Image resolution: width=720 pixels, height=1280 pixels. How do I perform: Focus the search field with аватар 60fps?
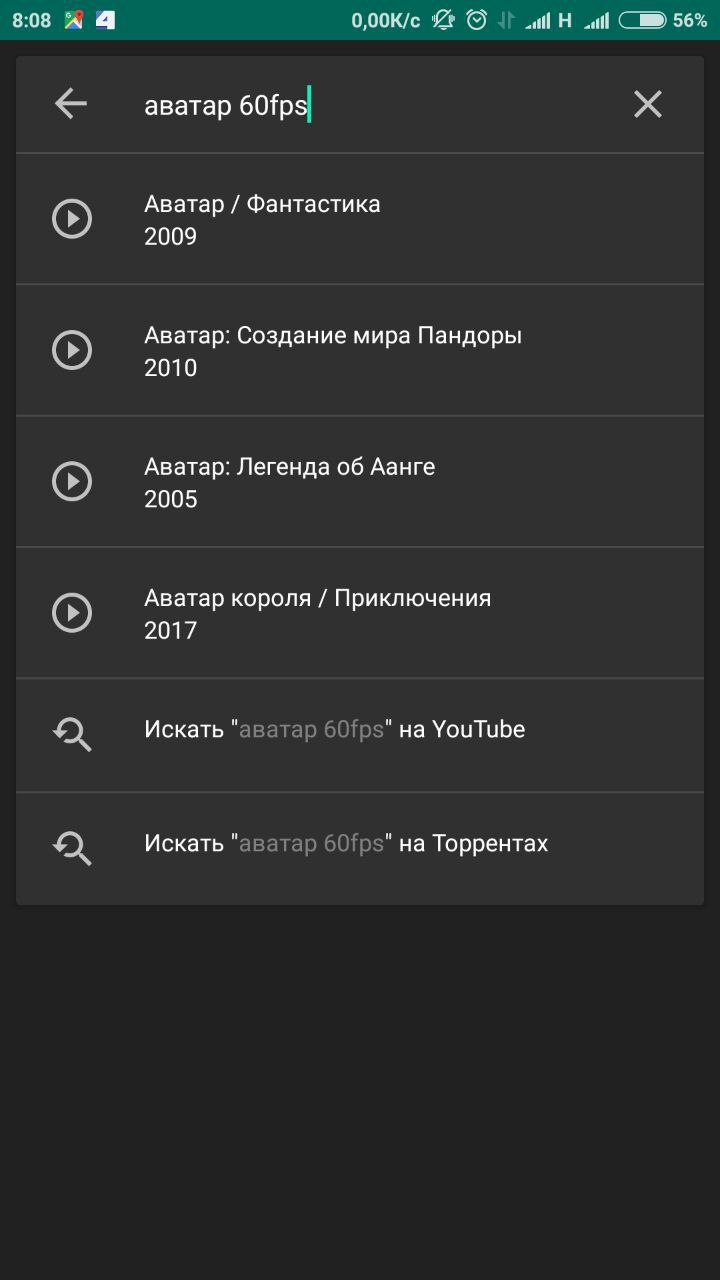point(370,104)
